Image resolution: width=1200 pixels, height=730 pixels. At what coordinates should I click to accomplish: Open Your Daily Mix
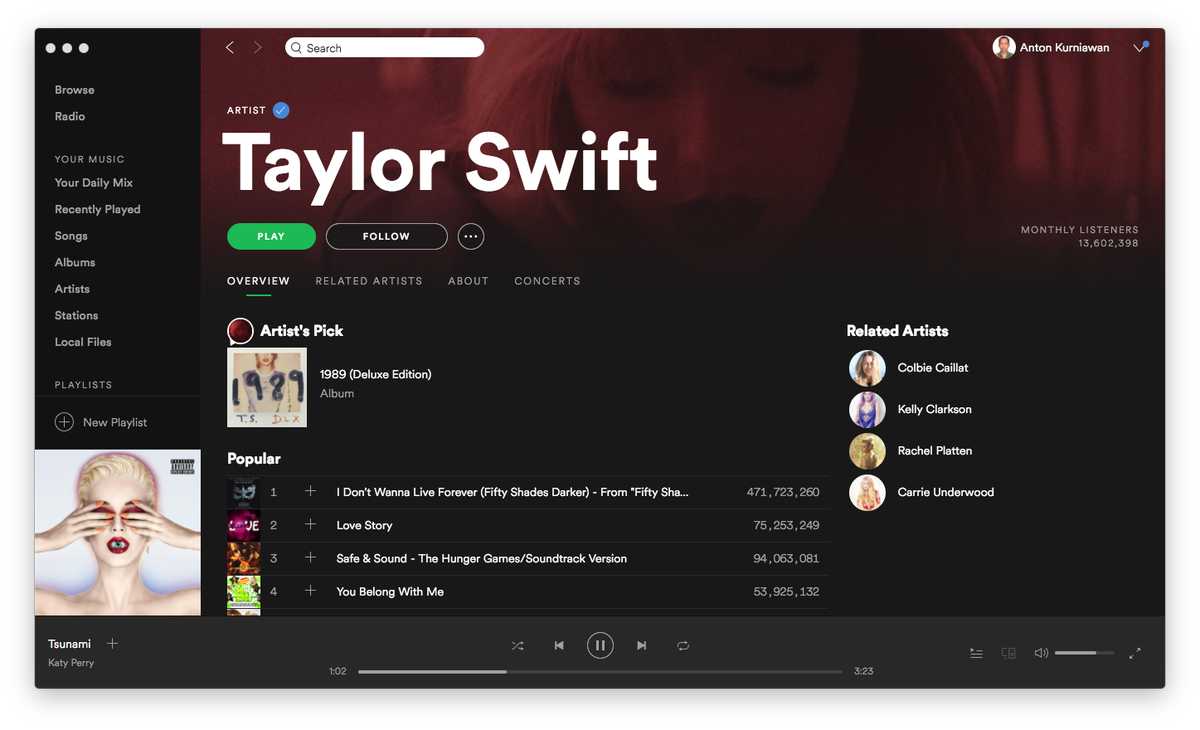click(x=94, y=183)
